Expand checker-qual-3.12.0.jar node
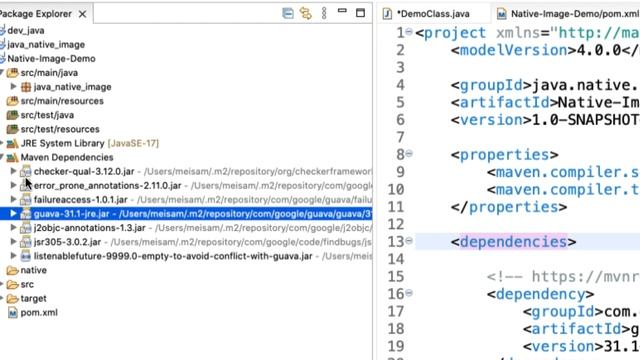Screen dimensions: 640x360 point(13,171)
